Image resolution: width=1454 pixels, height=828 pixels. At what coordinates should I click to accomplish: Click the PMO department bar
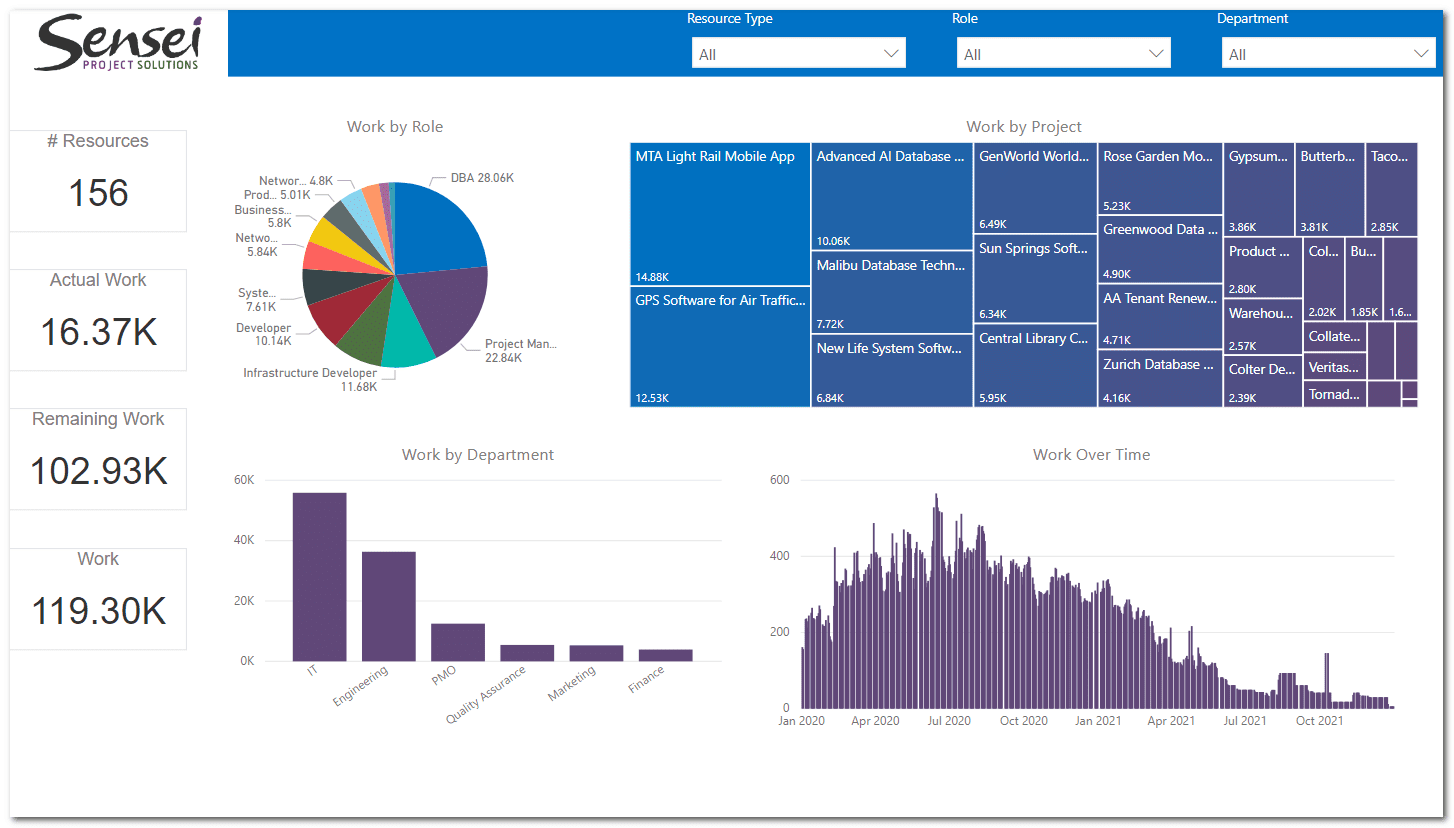(x=458, y=642)
